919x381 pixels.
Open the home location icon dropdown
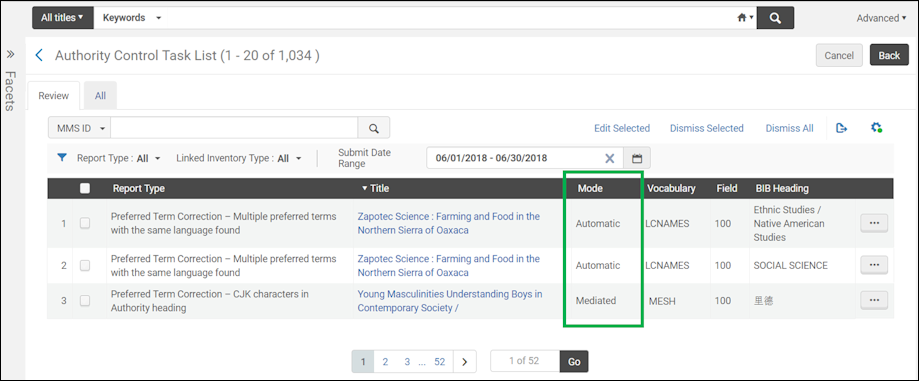coord(745,18)
